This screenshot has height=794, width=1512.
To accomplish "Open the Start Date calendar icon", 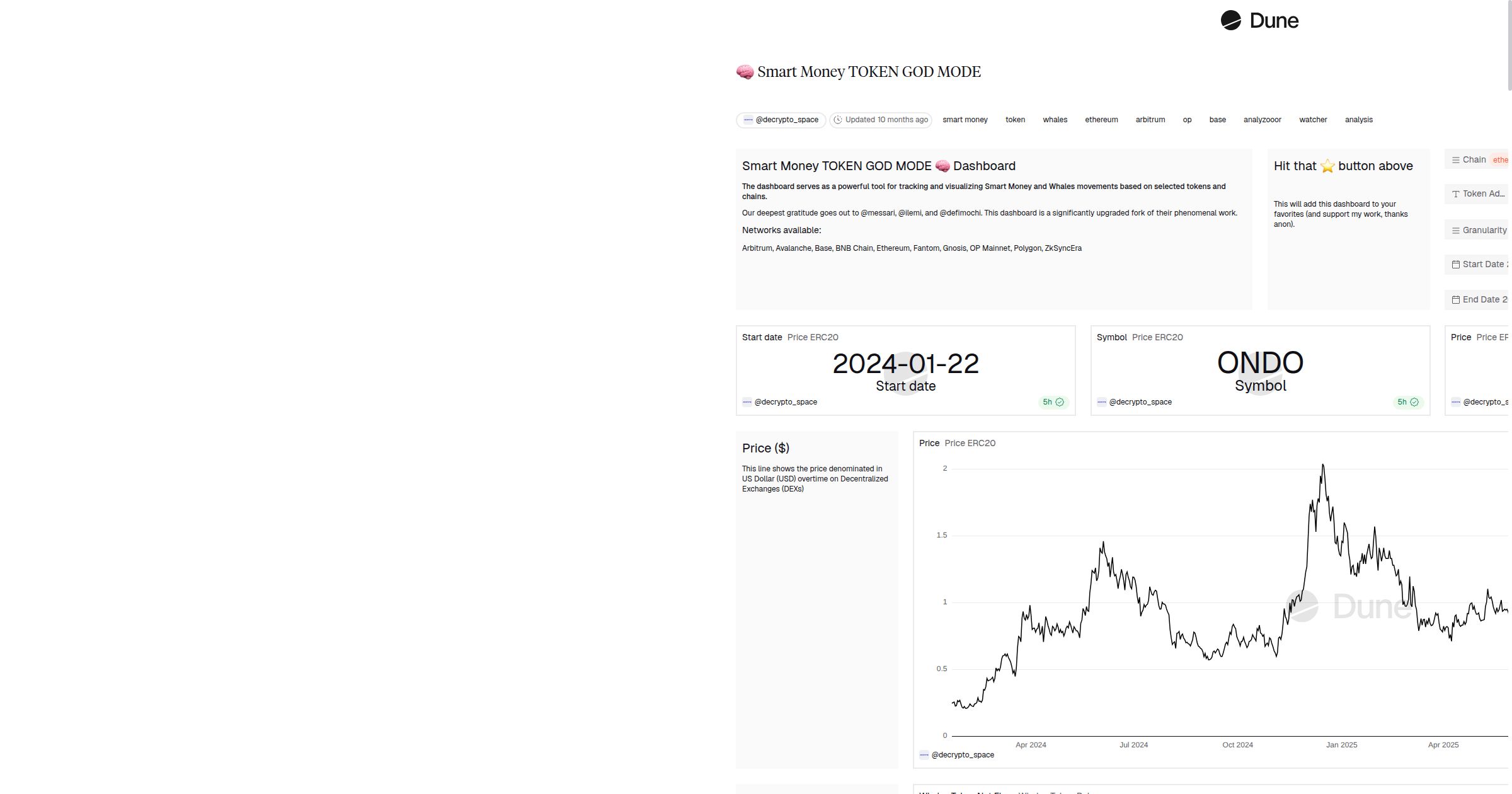I will [1457, 264].
